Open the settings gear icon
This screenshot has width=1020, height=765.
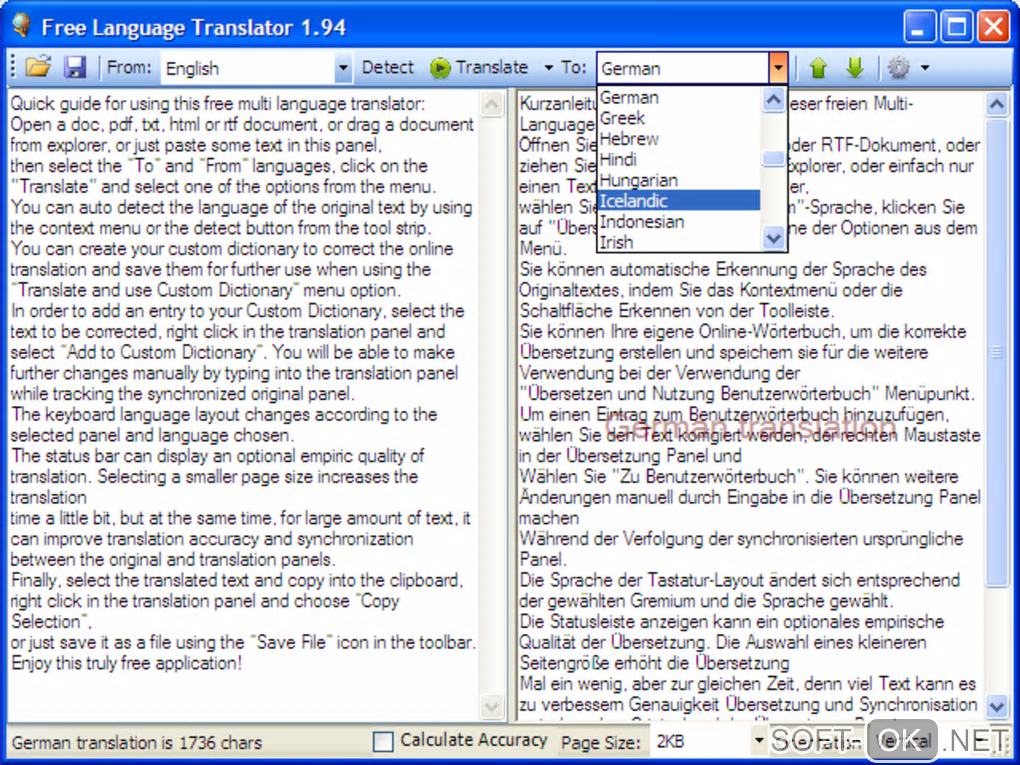(898, 67)
